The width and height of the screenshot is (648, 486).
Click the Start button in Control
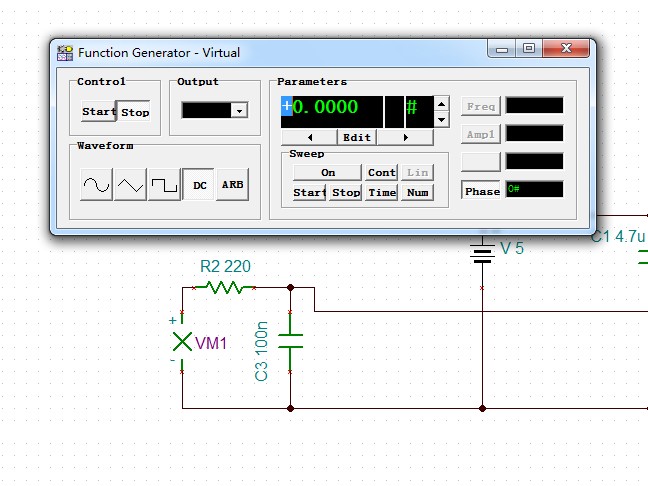click(99, 111)
